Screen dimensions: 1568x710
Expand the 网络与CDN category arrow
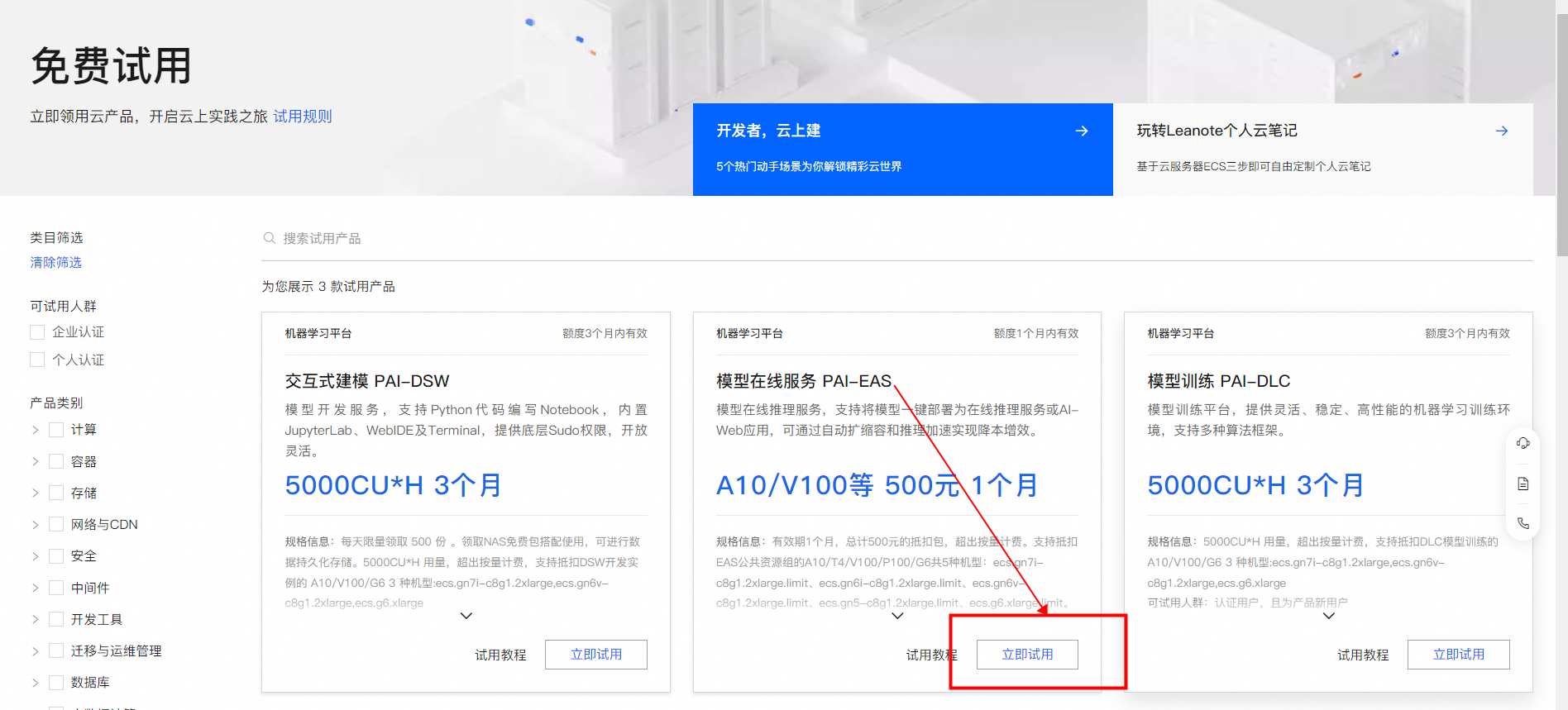tap(35, 524)
